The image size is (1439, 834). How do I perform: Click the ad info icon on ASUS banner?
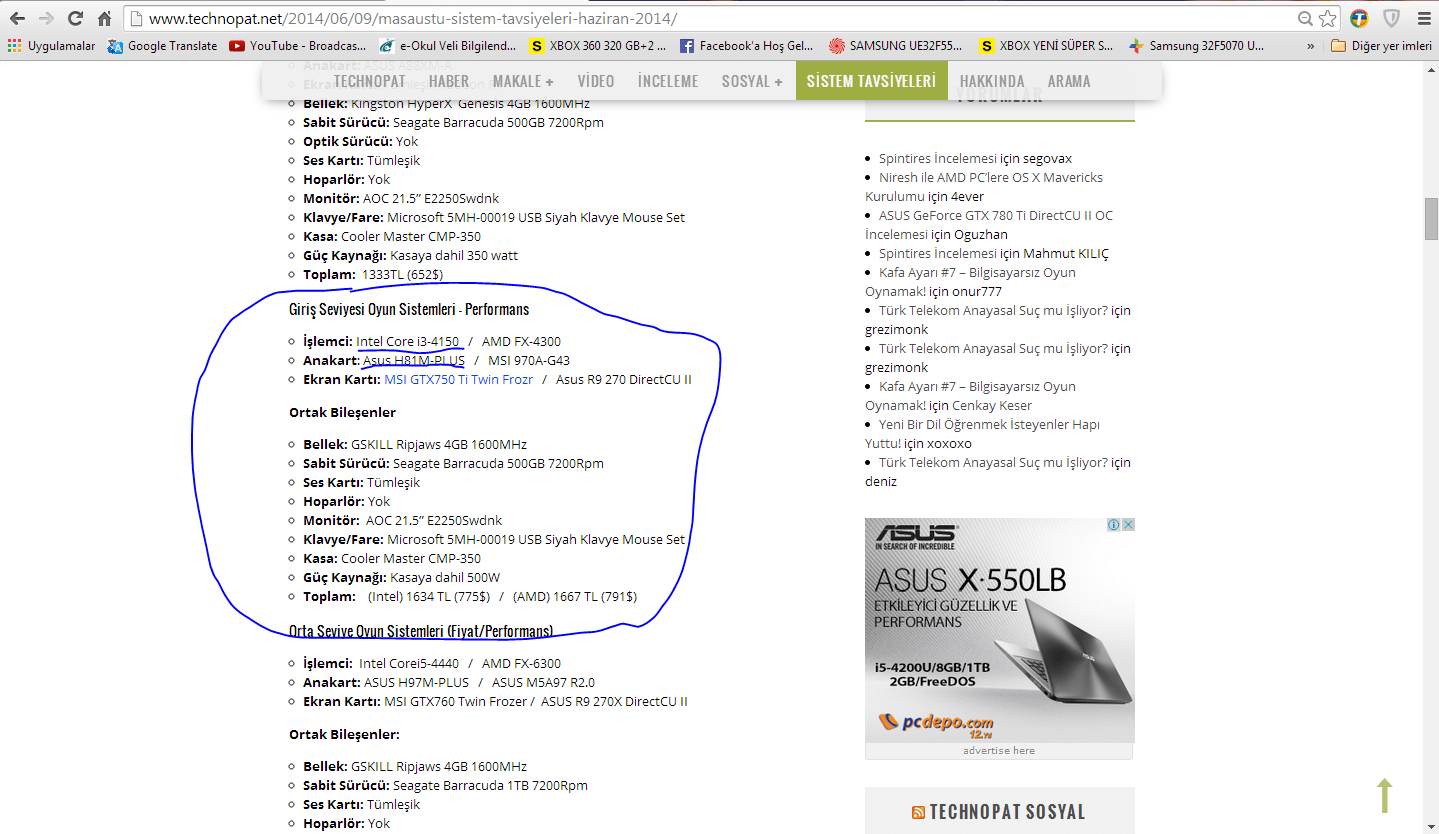(x=1113, y=525)
